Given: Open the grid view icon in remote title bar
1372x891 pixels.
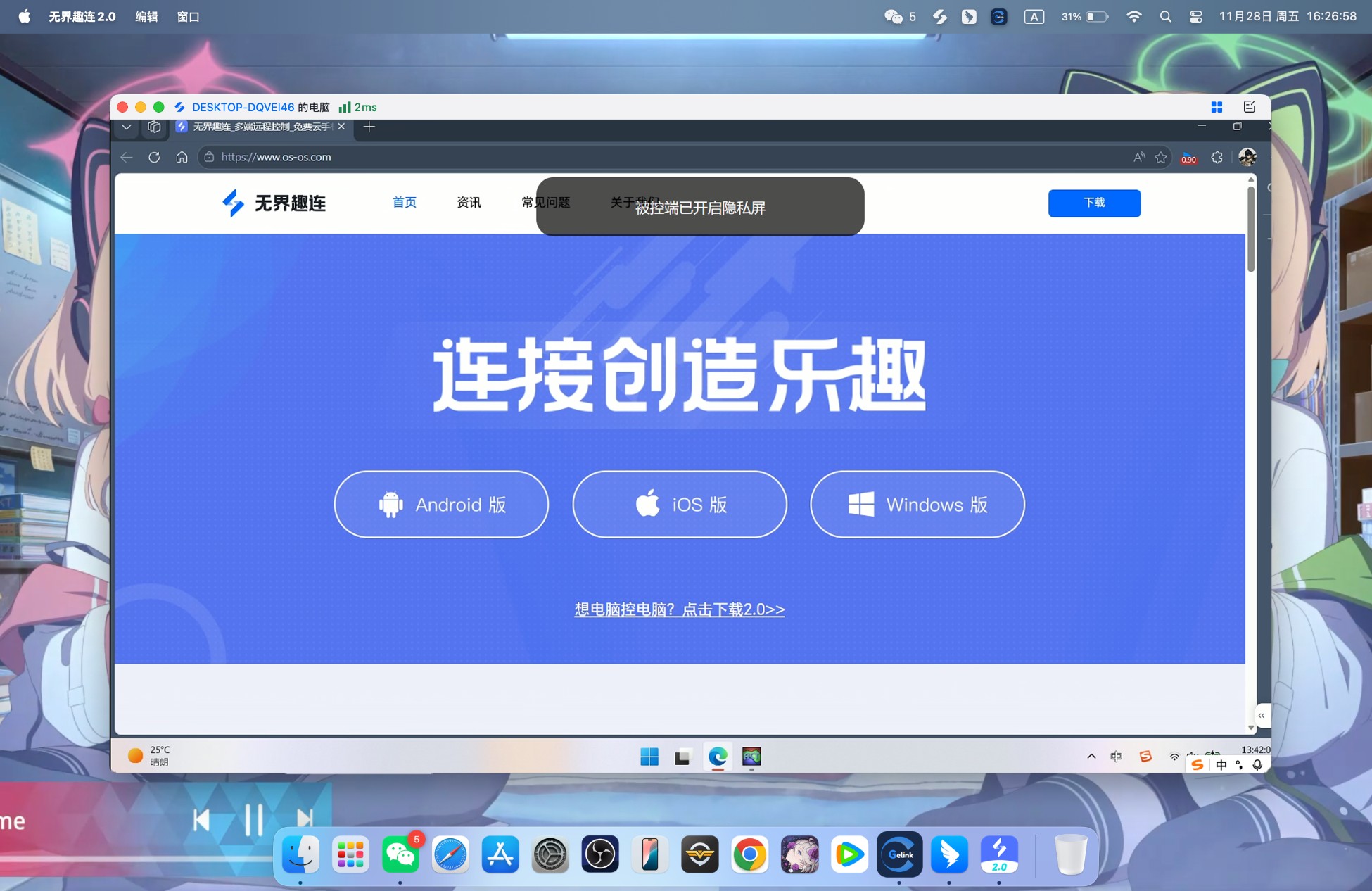Looking at the screenshot, I should [1217, 107].
